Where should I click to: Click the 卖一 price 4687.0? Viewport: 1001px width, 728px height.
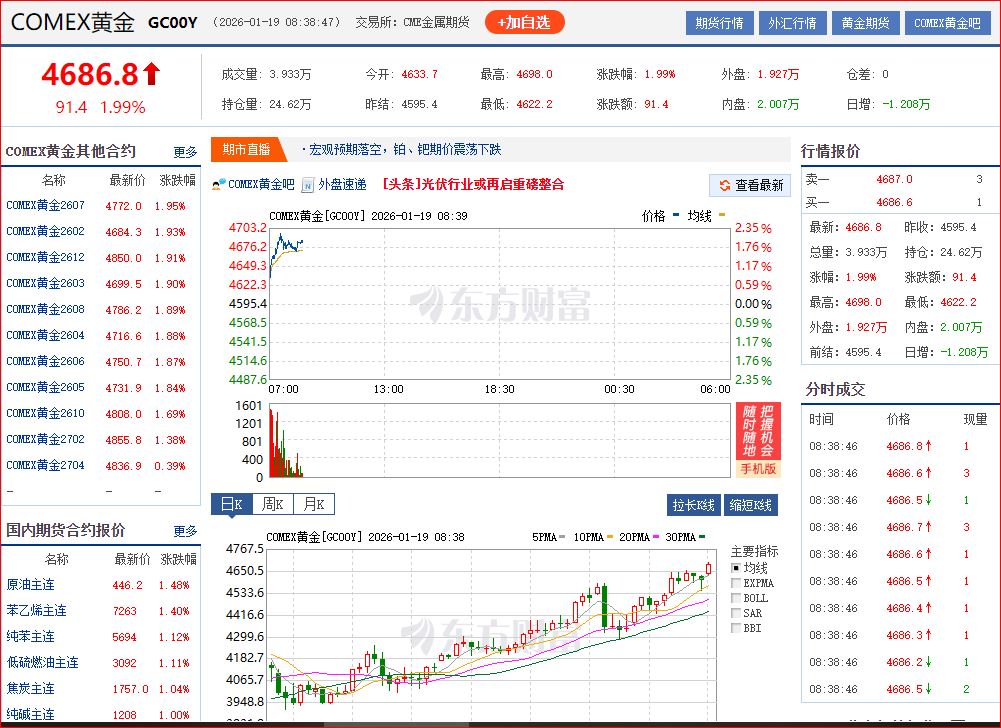(894, 179)
